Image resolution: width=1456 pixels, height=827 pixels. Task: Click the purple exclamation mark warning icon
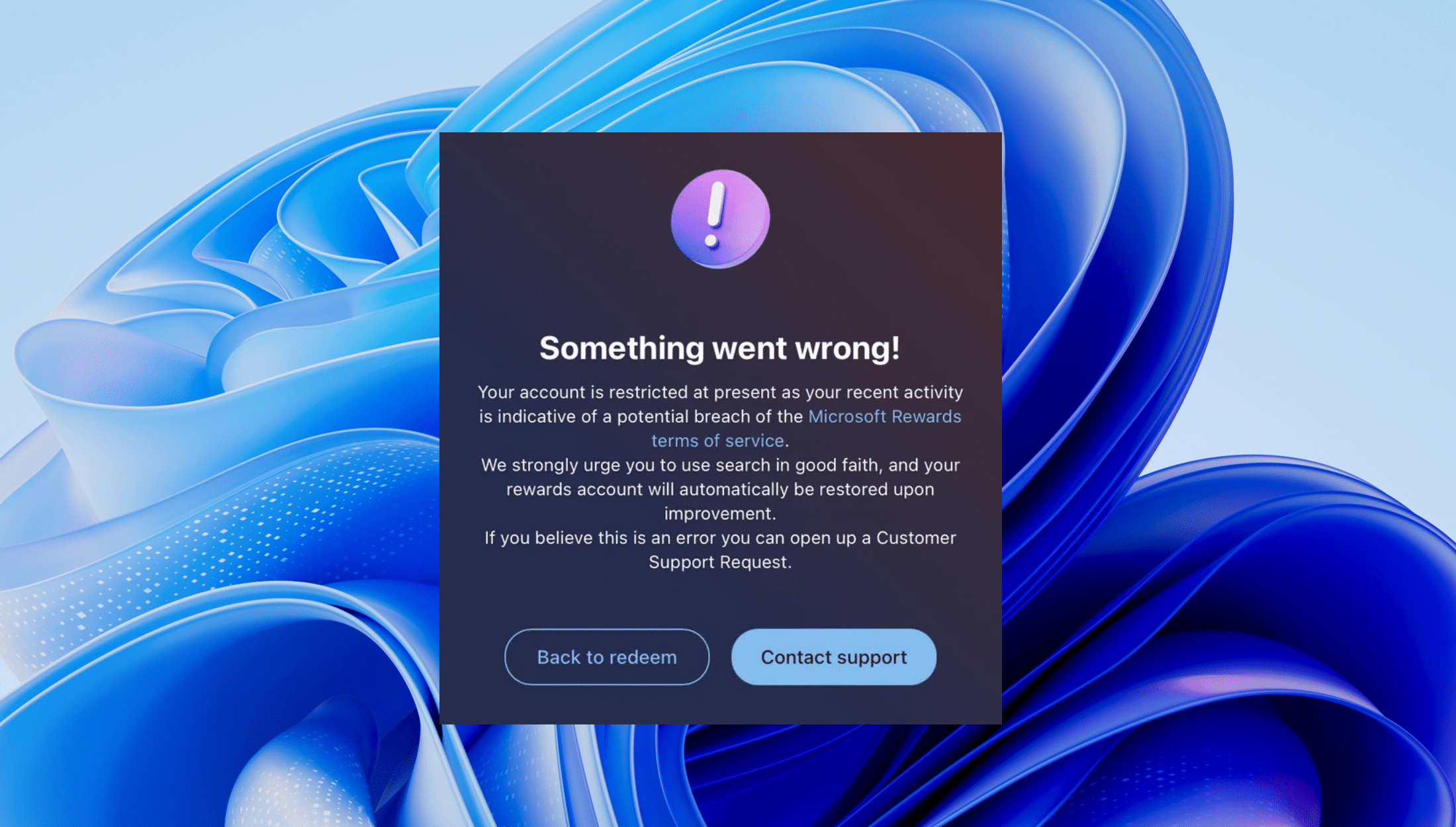(721, 219)
